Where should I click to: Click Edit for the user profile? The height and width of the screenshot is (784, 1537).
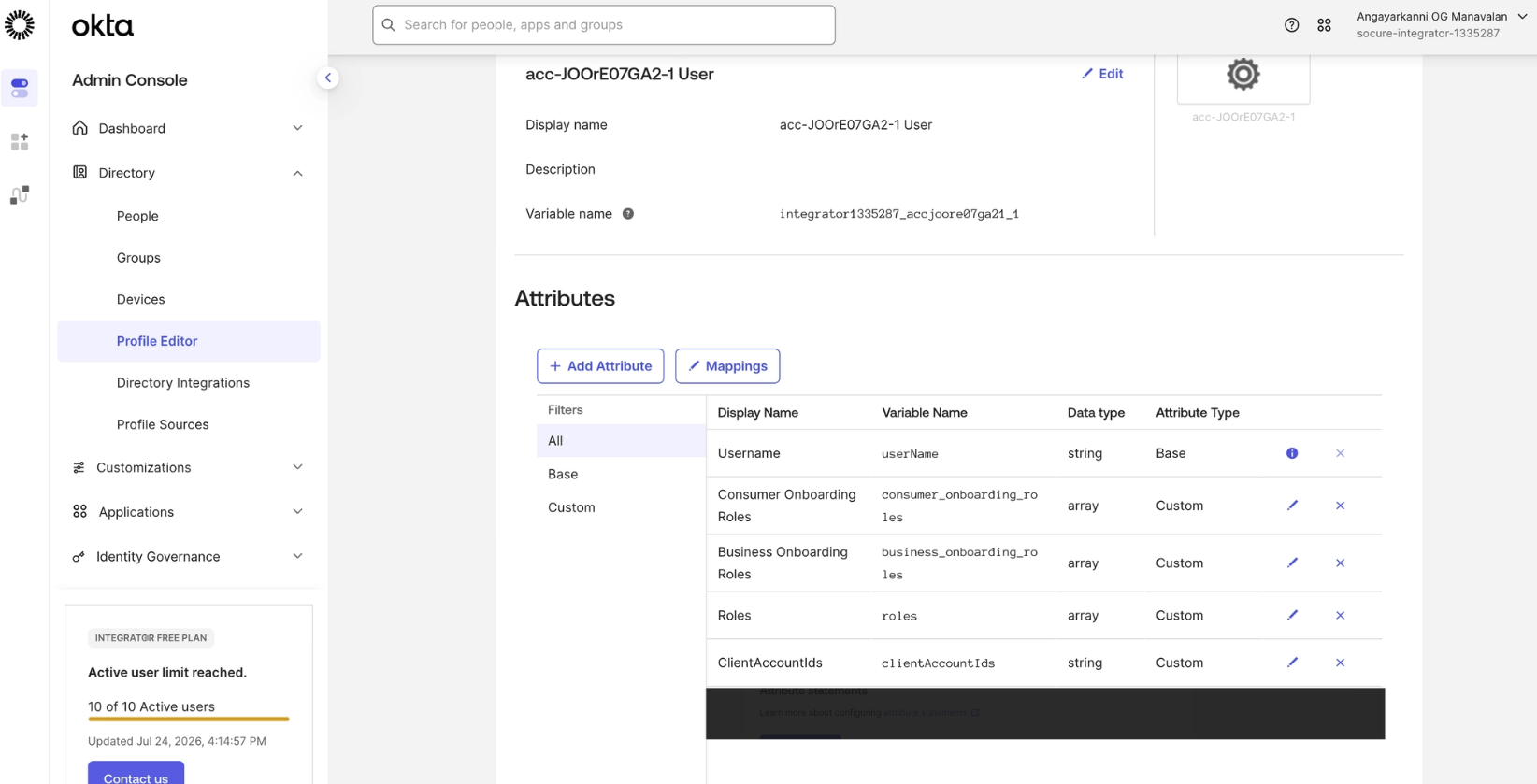[x=1102, y=74]
